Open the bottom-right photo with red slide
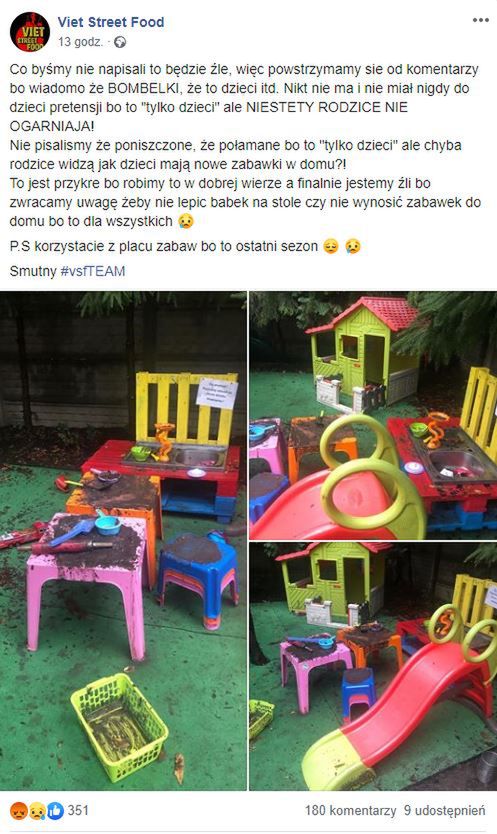 pos(373,666)
